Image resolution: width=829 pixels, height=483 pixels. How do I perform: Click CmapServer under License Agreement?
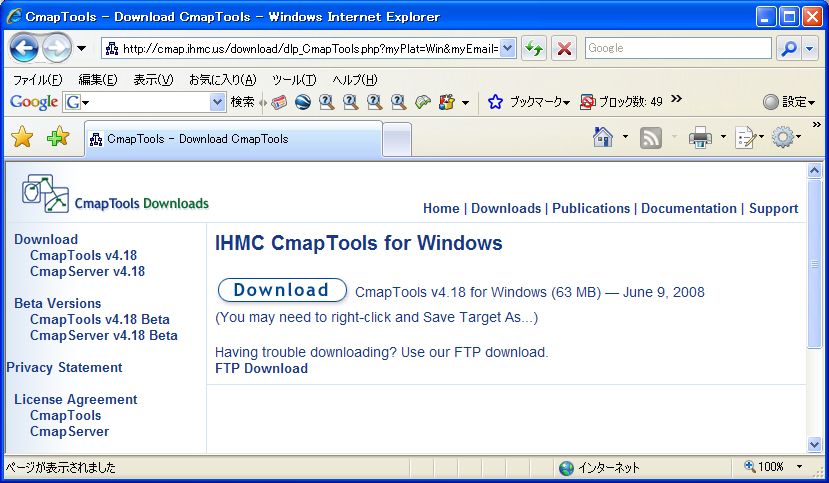tap(69, 431)
